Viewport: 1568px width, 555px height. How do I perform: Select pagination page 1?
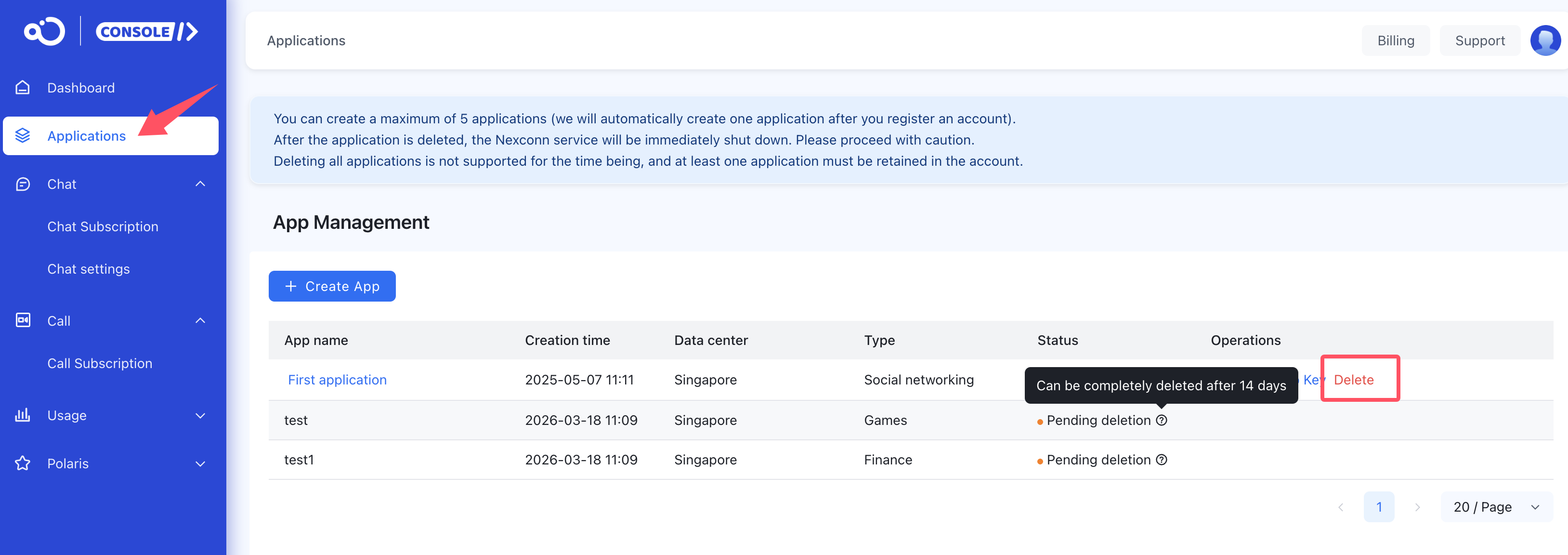click(x=1379, y=507)
